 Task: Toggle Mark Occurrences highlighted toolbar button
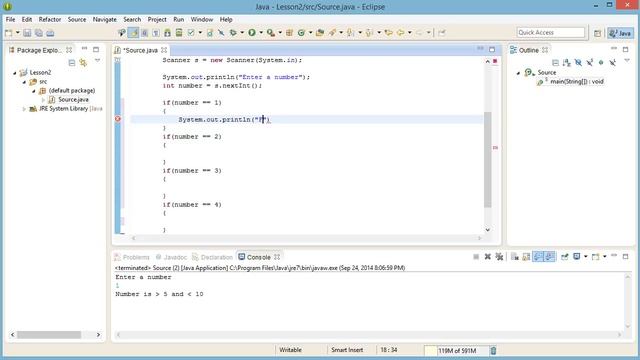tap(133, 33)
